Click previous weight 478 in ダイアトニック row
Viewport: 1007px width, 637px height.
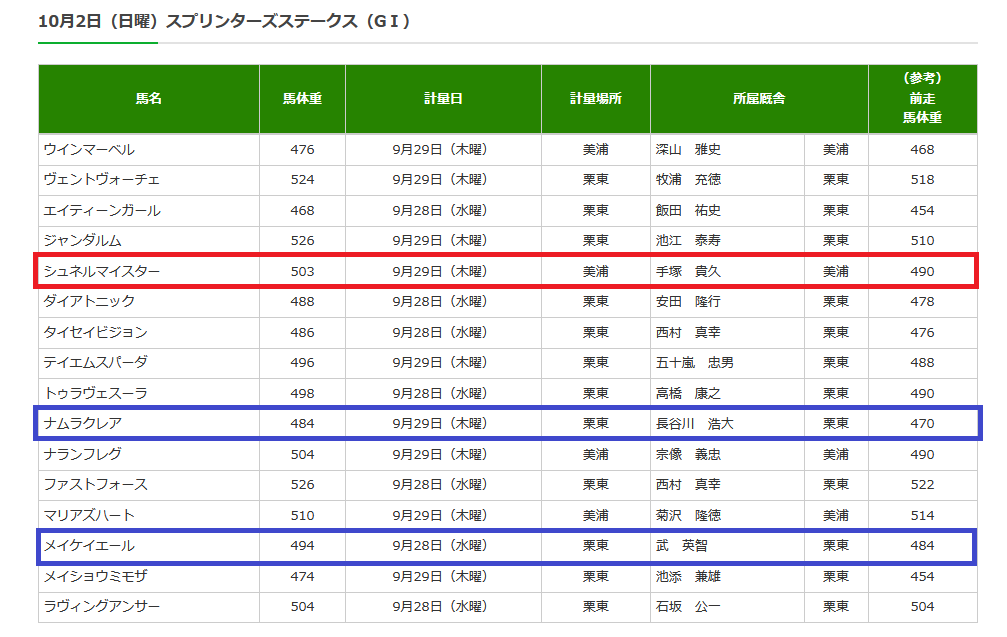[922, 302]
